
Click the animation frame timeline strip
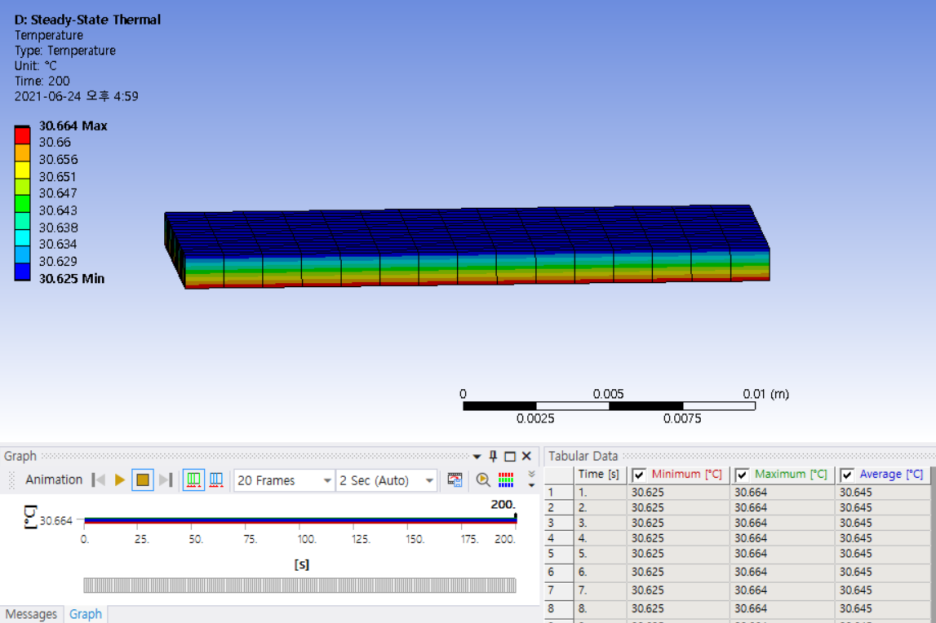click(x=300, y=585)
